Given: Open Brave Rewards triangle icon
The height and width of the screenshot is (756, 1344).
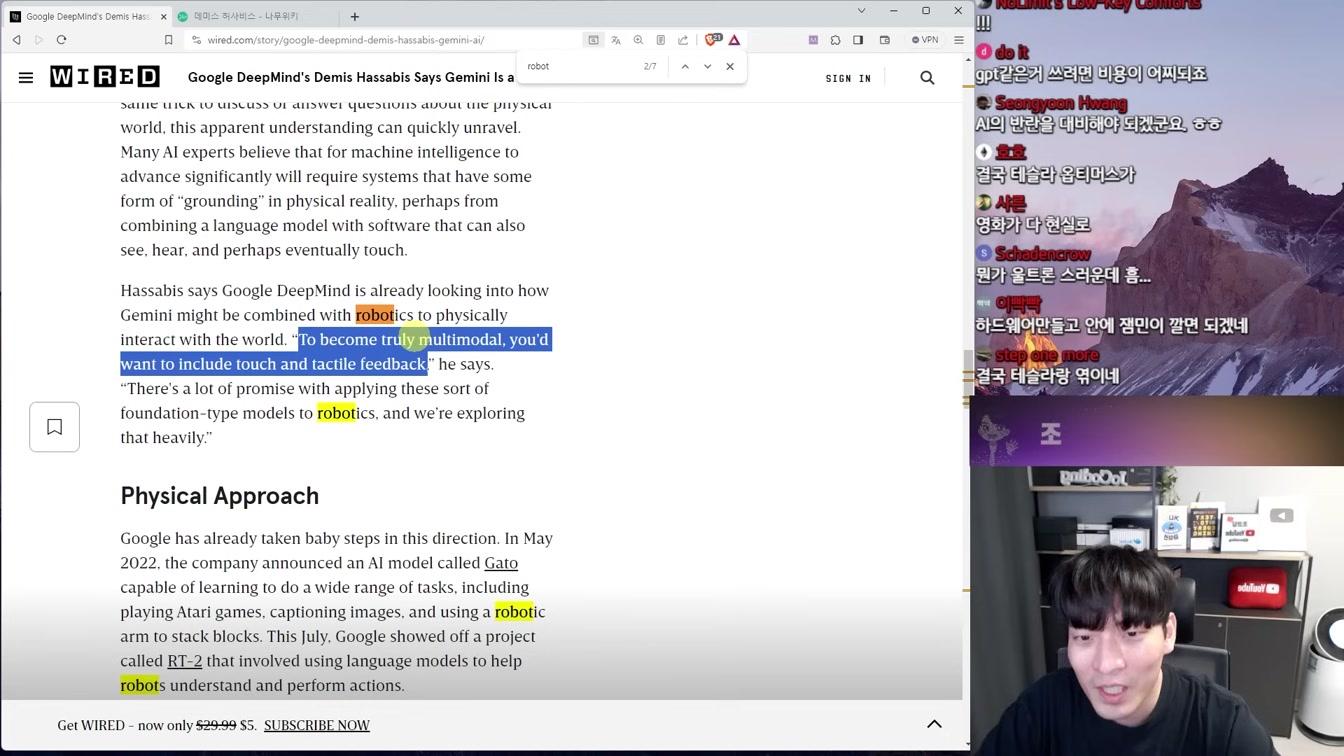Looking at the screenshot, I should pos(734,40).
